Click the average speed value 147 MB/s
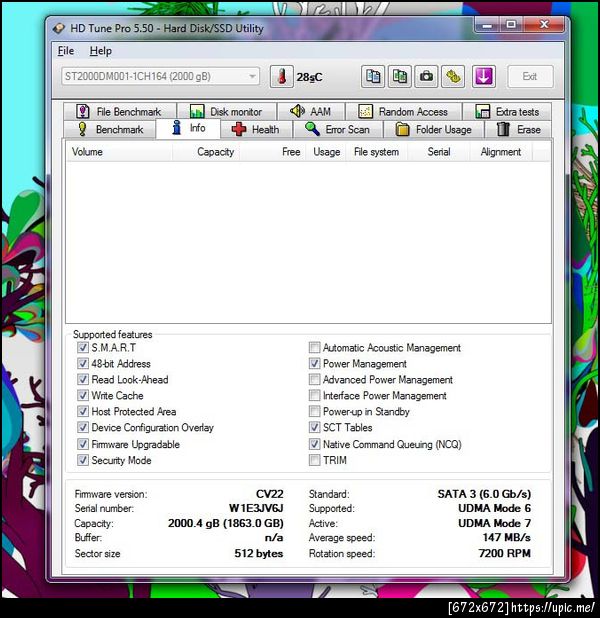 click(x=507, y=538)
